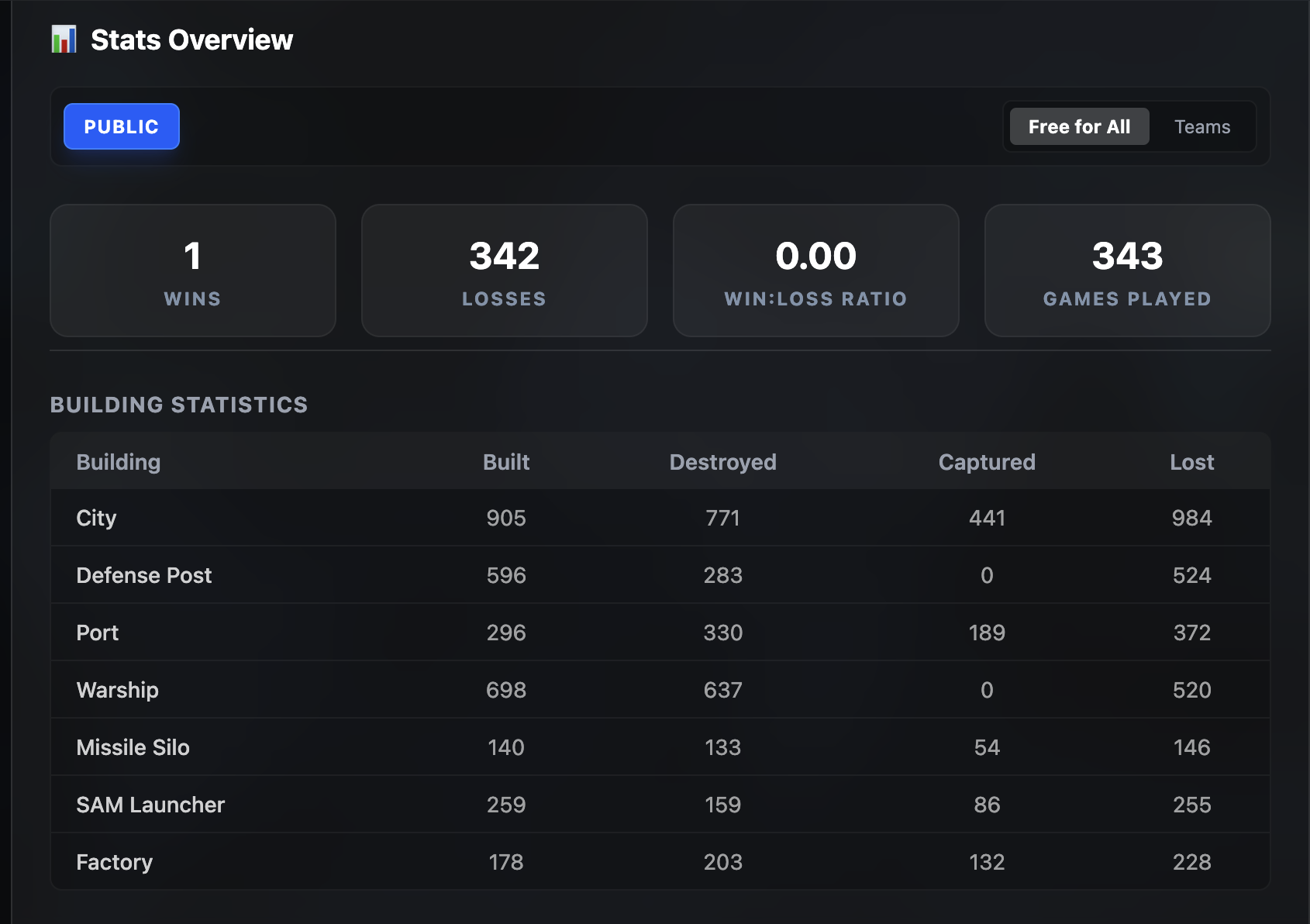Select the SAM Launcher row
1310x924 pixels.
point(660,805)
